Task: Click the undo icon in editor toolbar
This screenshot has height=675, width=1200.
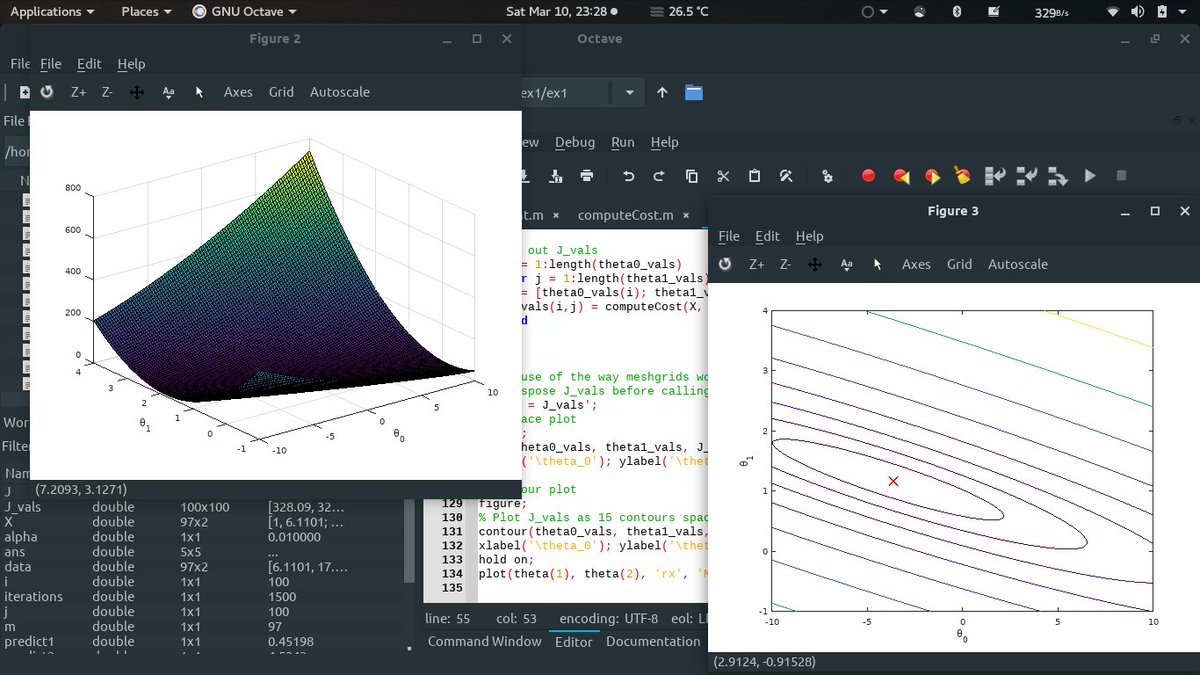Action: click(628, 176)
